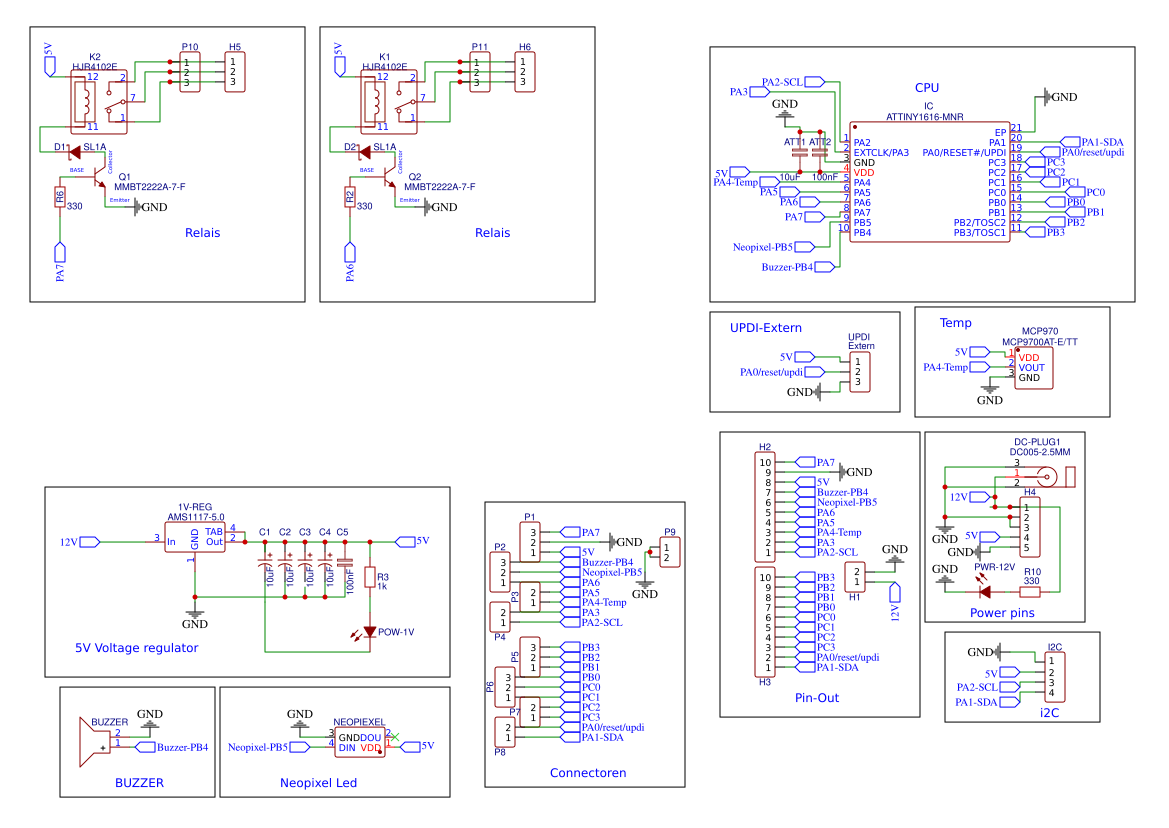Image resolution: width=1169 pixels, height=828 pixels.
Task: Select the P9 two-pin connector
Action: (669, 552)
